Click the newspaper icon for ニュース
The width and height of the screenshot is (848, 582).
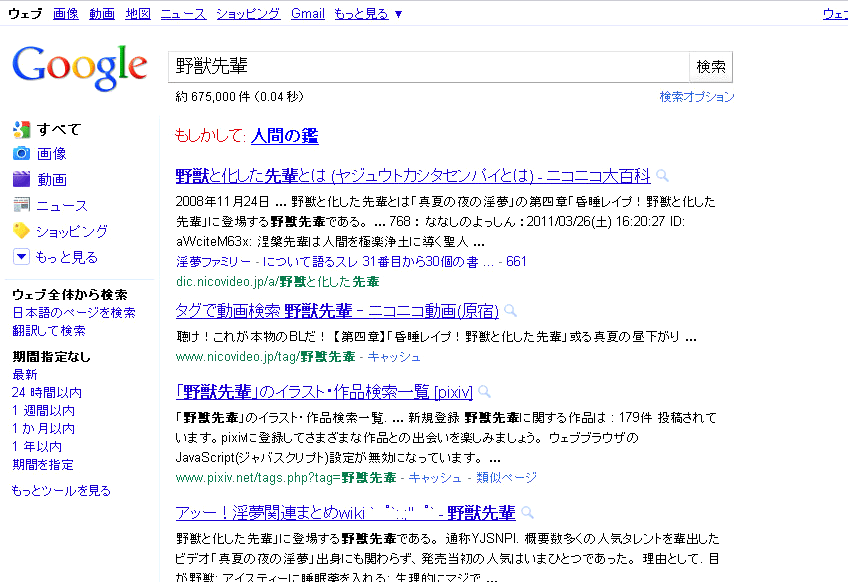(22, 205)
